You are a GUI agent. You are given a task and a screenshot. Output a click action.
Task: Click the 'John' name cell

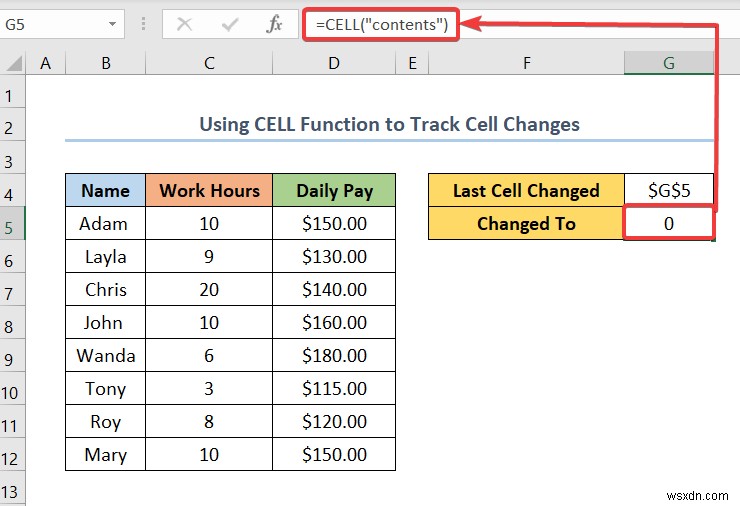pyautogui.click(x=106, y=322)
